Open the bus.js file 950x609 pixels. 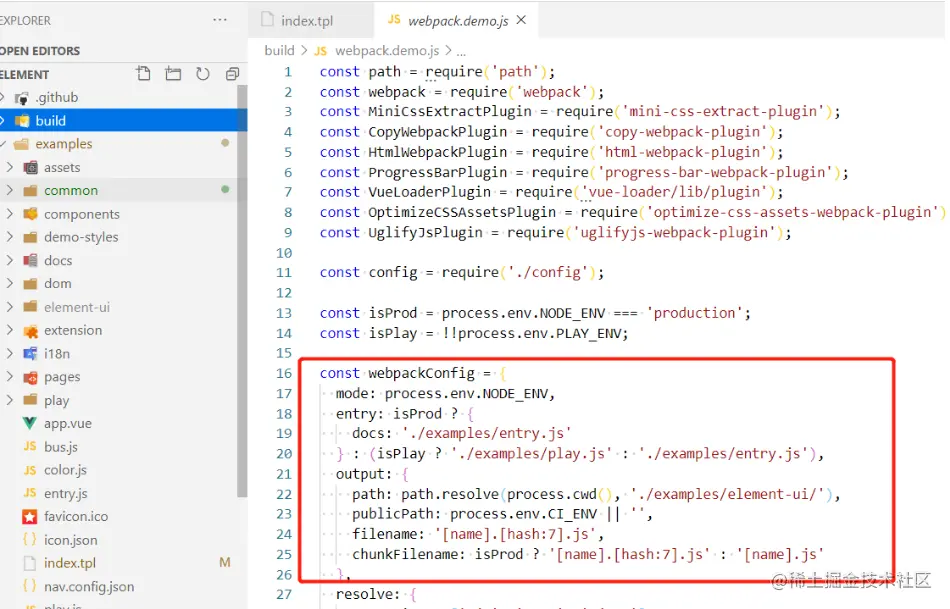[x=61, y=447]
